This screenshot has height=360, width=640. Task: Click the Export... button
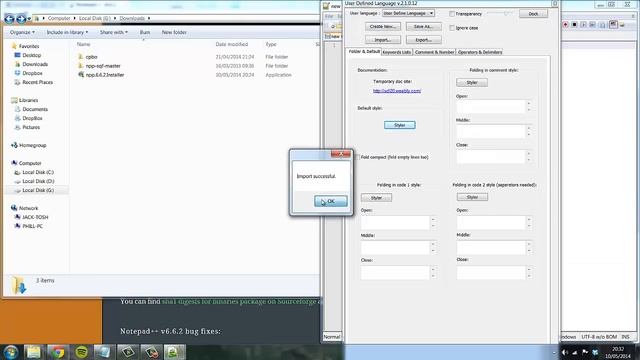[x=424, y=40]
